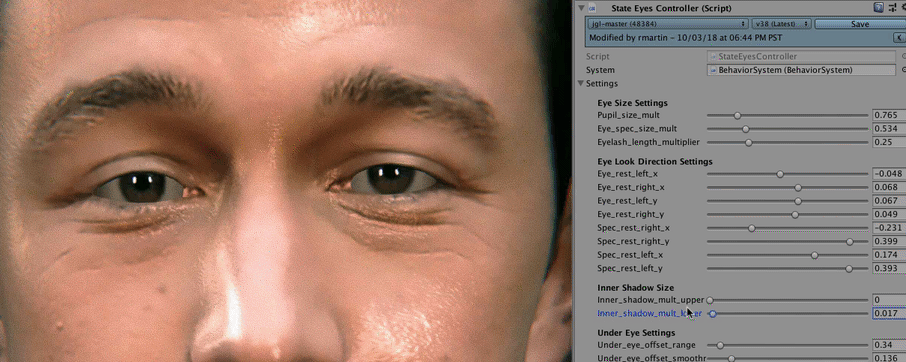Click the Pupil_size_mult value field 0.765
This screenshot has height=362, width=906.
coord(889,115)
